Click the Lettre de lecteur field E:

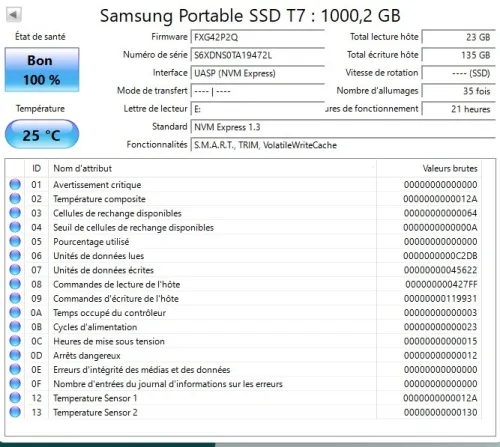[x=258, y=109]
